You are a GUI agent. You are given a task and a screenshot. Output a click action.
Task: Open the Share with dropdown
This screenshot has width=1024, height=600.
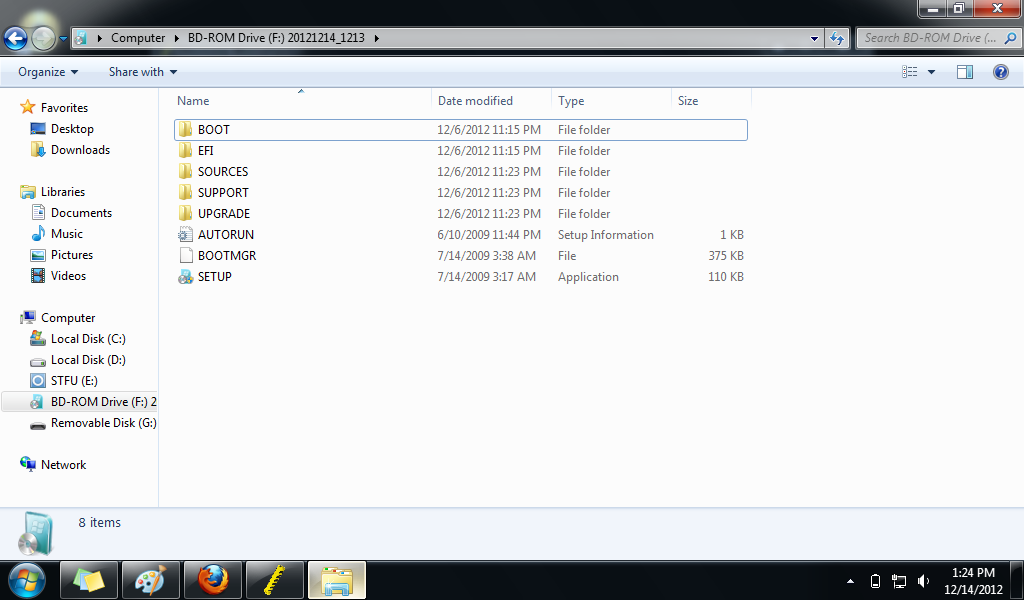coord(141,72)
